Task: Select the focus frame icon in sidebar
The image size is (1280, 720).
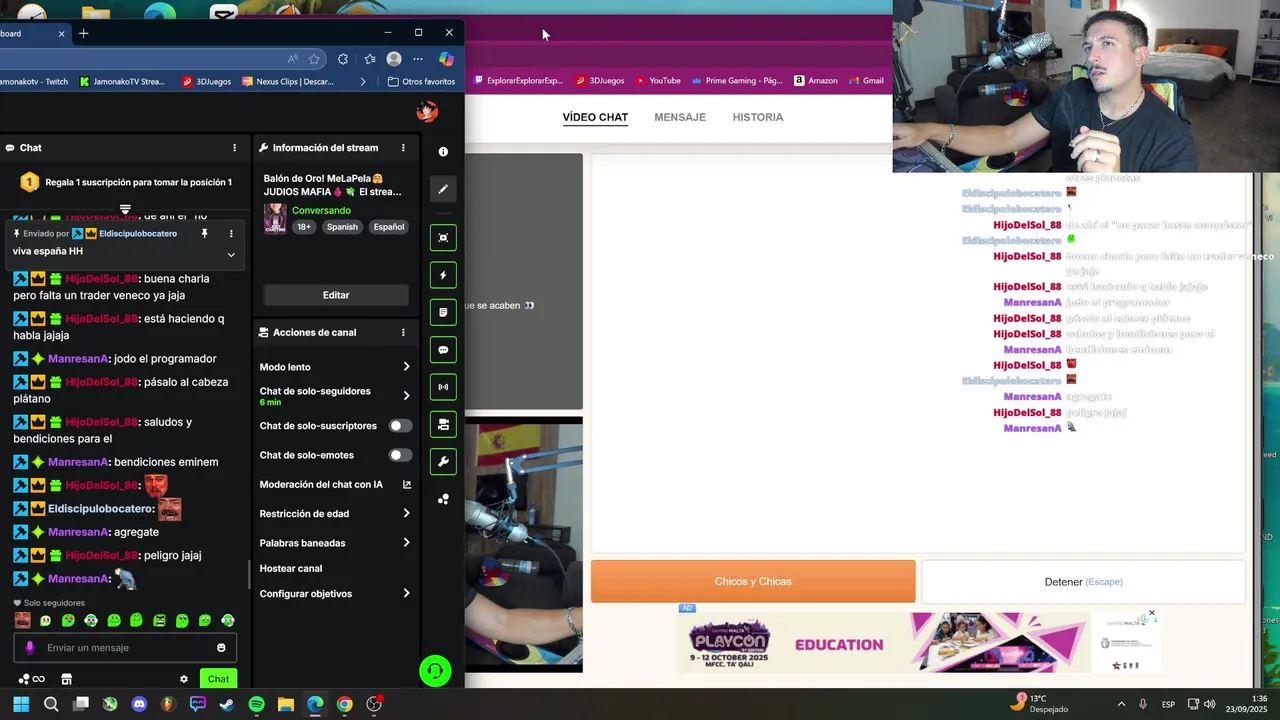Action: 443,238
